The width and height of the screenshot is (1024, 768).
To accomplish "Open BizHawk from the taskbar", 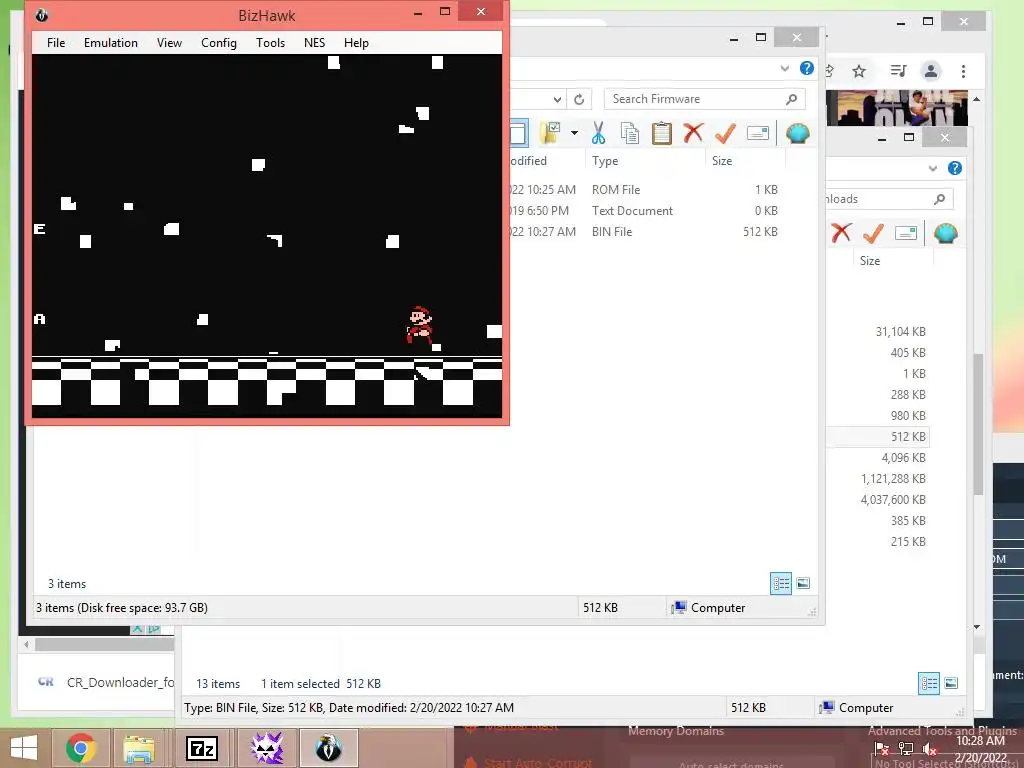I will tap(328, 748).
